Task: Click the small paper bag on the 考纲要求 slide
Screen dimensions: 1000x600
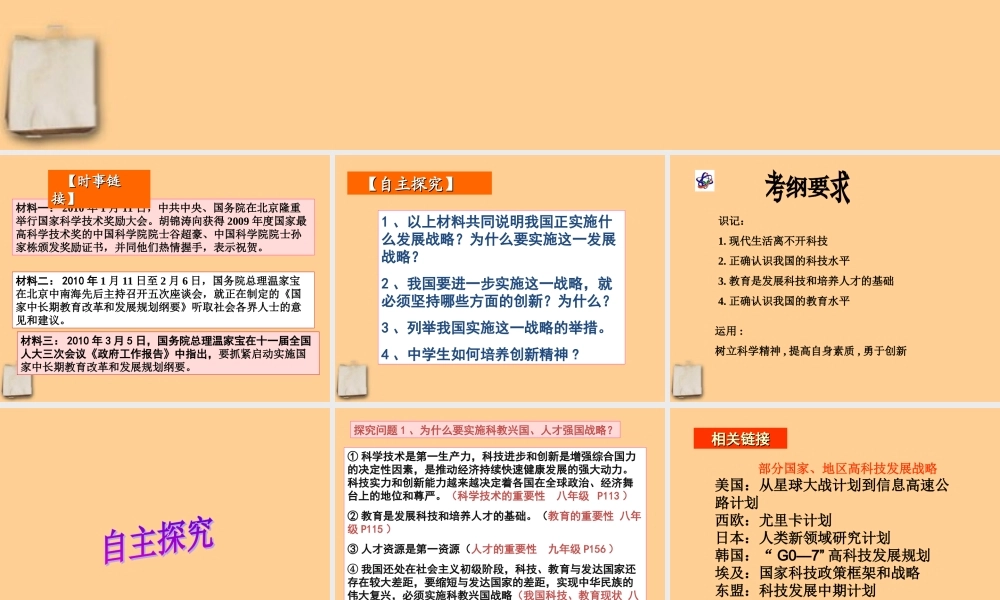Action: point(687,380)
